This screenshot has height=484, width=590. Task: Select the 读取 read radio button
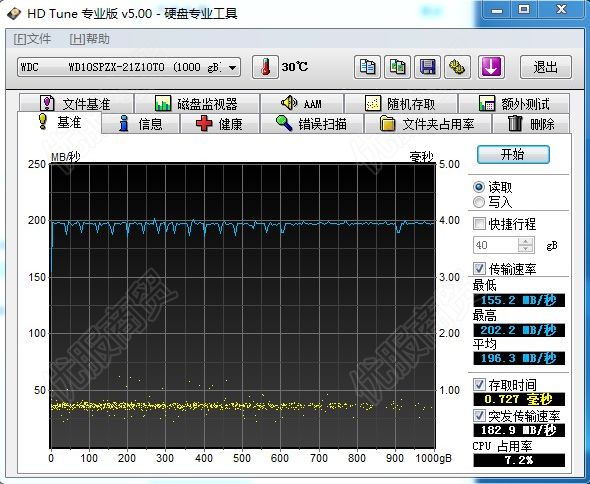click(479, 187)
